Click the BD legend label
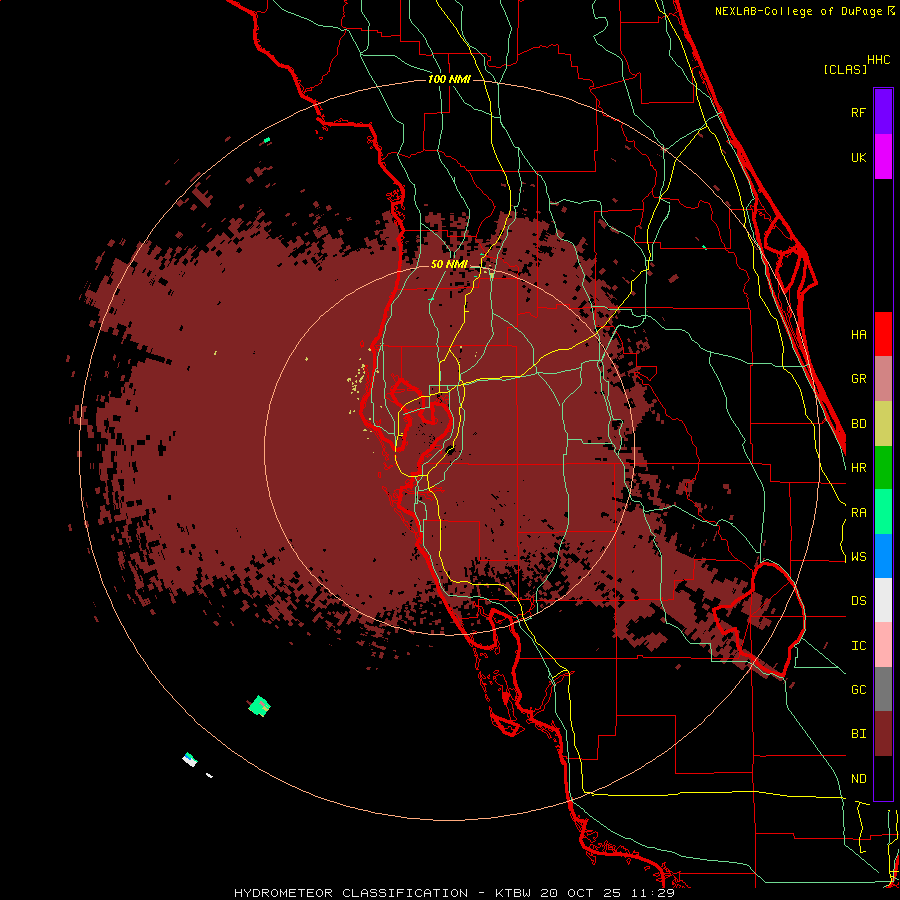Image resolution: width=900 pixels, height=900 pixels. (859, 424)
